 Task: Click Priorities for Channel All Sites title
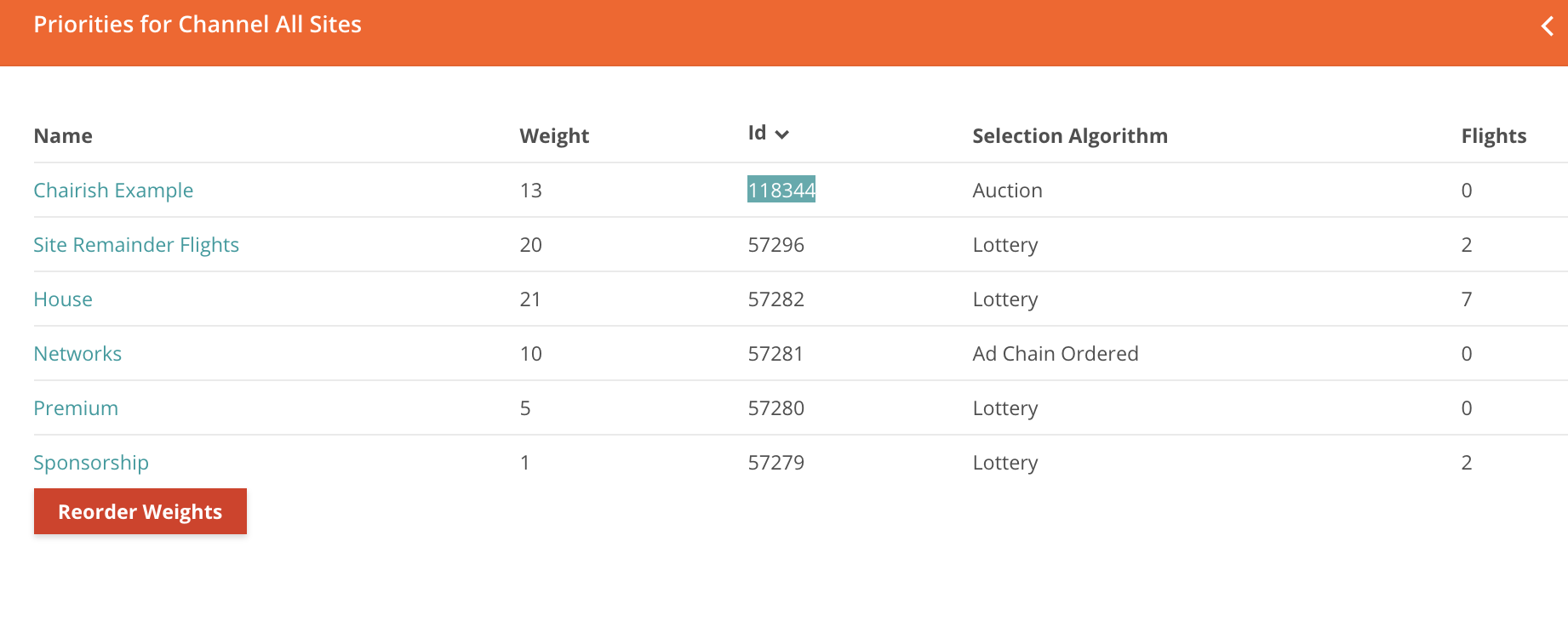pyautogui.click(x=197, y=25)
